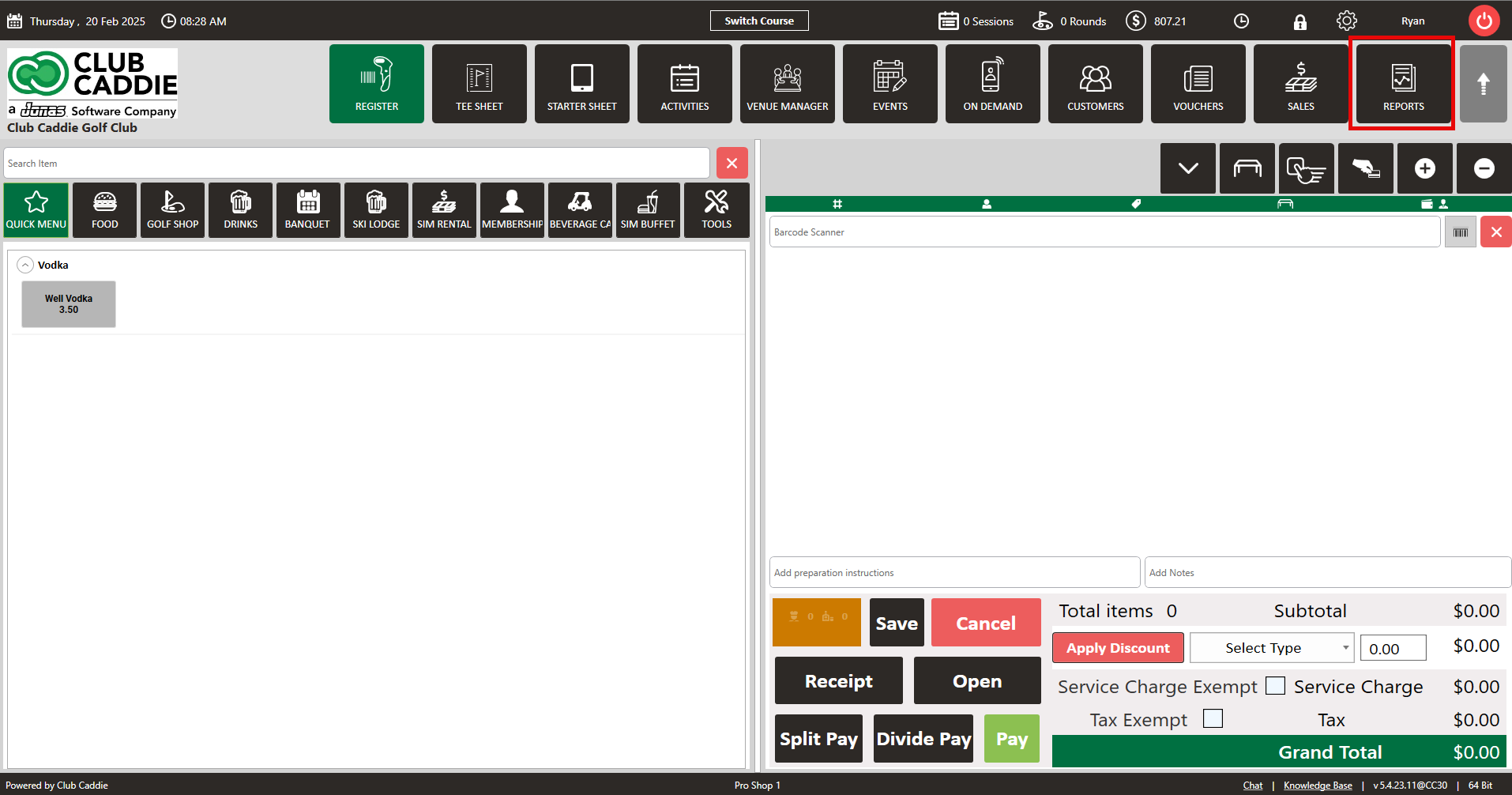Open the Tee Sheet module
Viewport: 1512px width, 795px height.
pyautogui.click(x=480, y=84)
